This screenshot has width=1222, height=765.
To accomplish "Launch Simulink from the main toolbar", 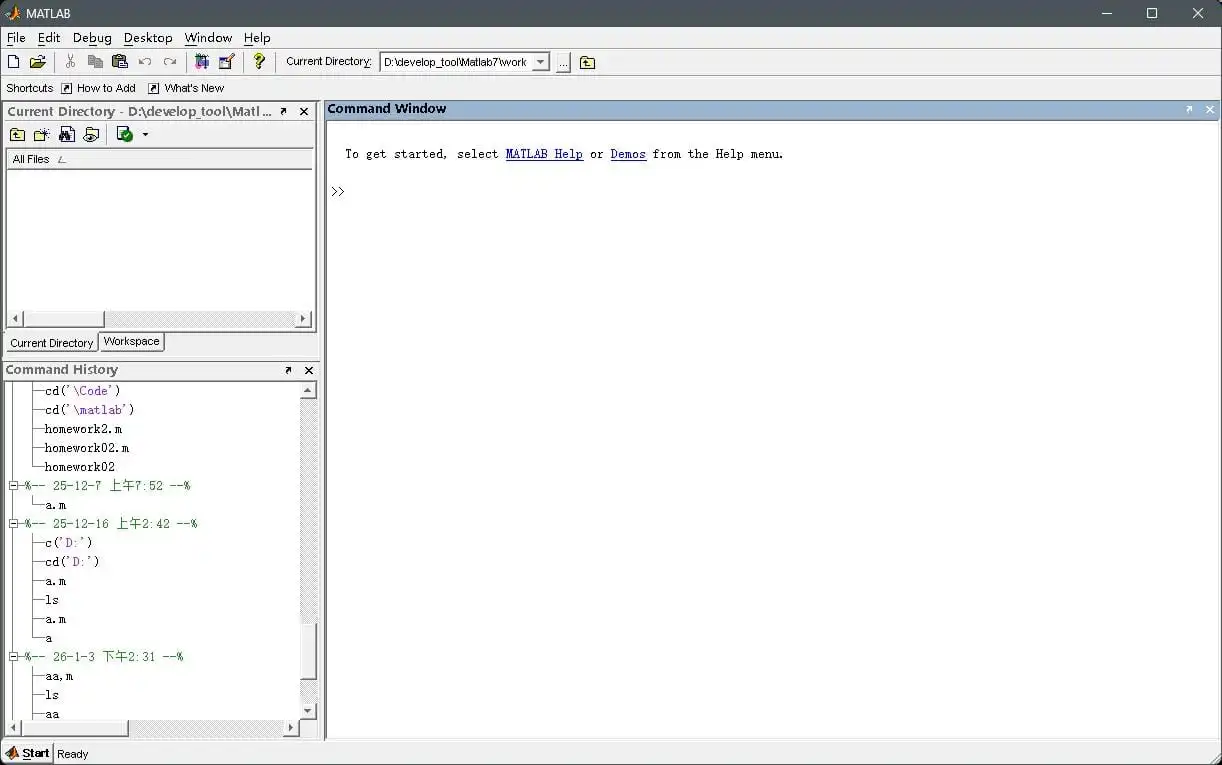I will click(x=202, y=62).
